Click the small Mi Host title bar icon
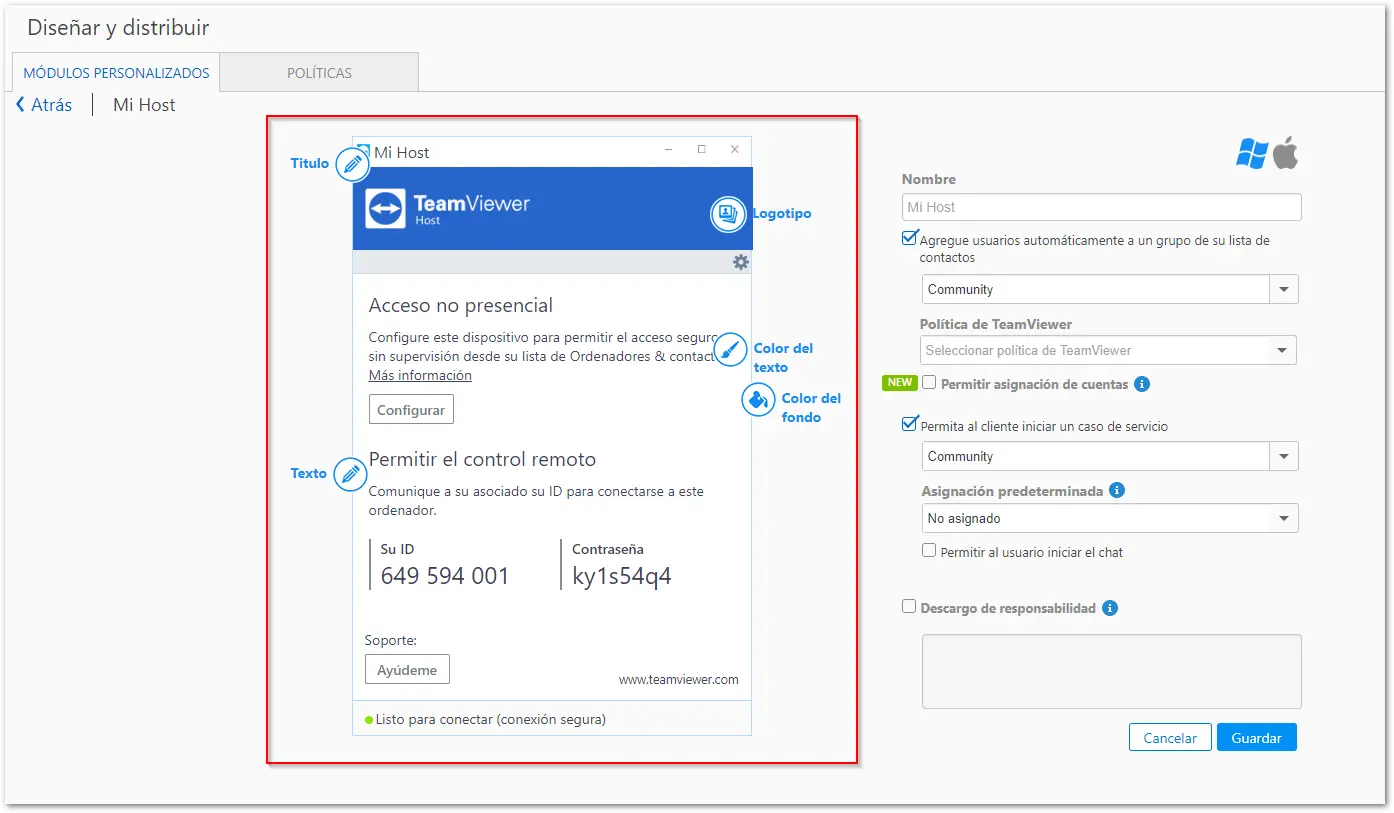Screen dimensions: 1394x813 click(x=364, y=152)
